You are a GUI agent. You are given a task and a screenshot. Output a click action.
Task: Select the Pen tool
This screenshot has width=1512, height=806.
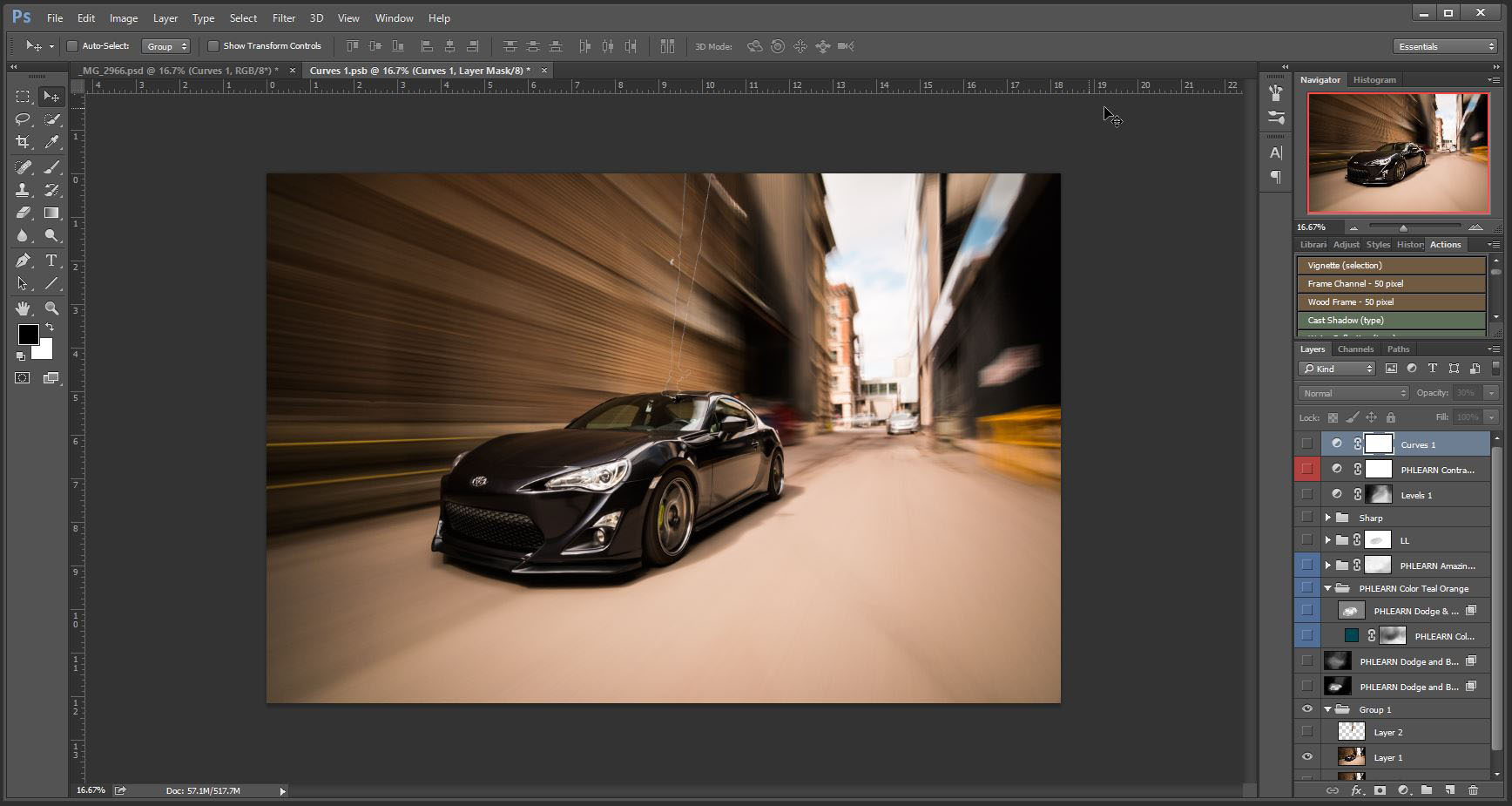(x=24, y=261)
